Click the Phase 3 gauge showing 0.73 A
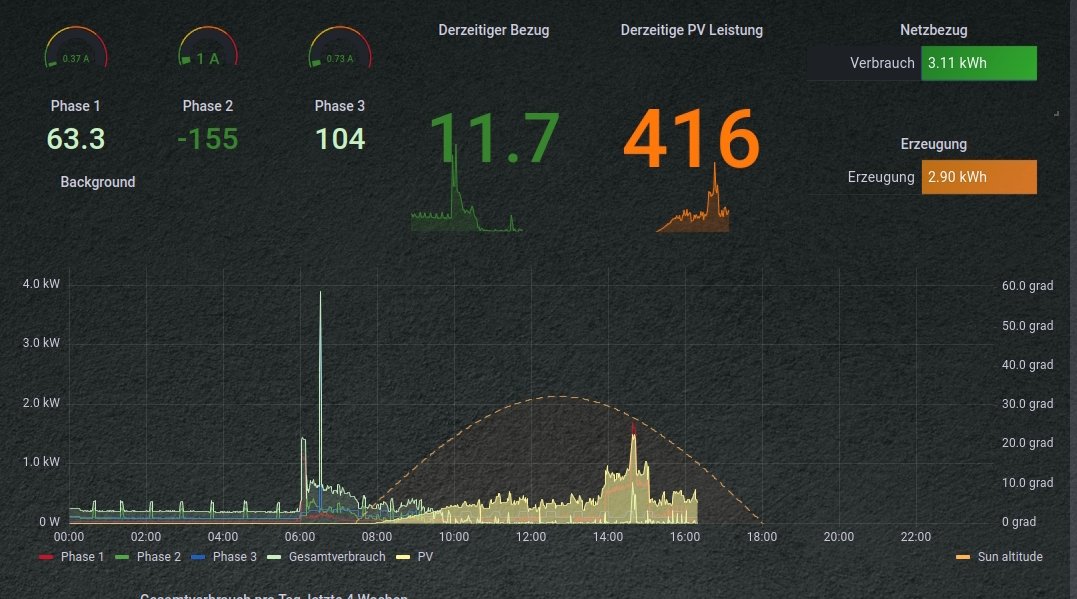The image size is (1077, 599). pyautogui.click(x=339, y=49)
